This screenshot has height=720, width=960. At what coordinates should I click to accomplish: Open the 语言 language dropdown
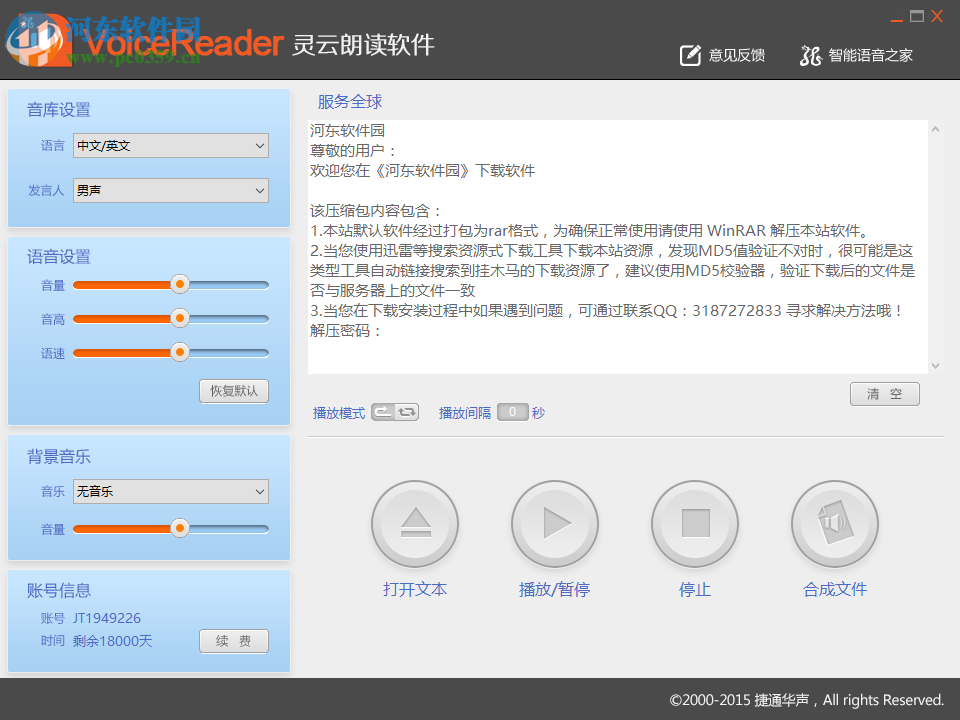click(170, 145)
